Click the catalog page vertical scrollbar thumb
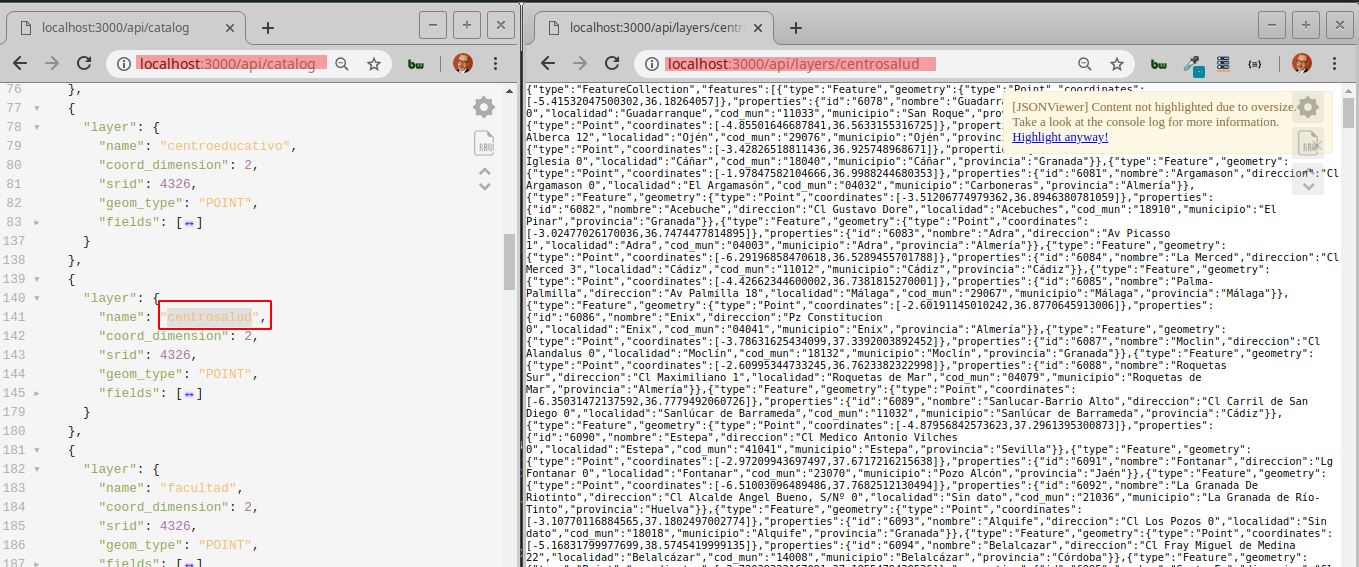1359x567 pixels. 510,261
